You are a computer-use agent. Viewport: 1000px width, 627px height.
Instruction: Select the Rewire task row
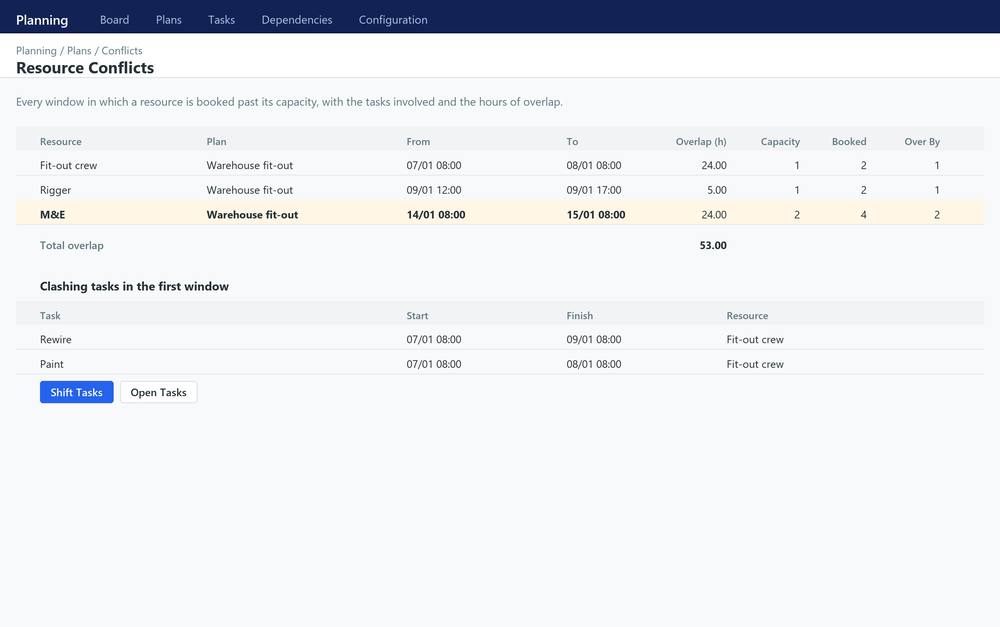pyautogui.click(x=500, y=339)
